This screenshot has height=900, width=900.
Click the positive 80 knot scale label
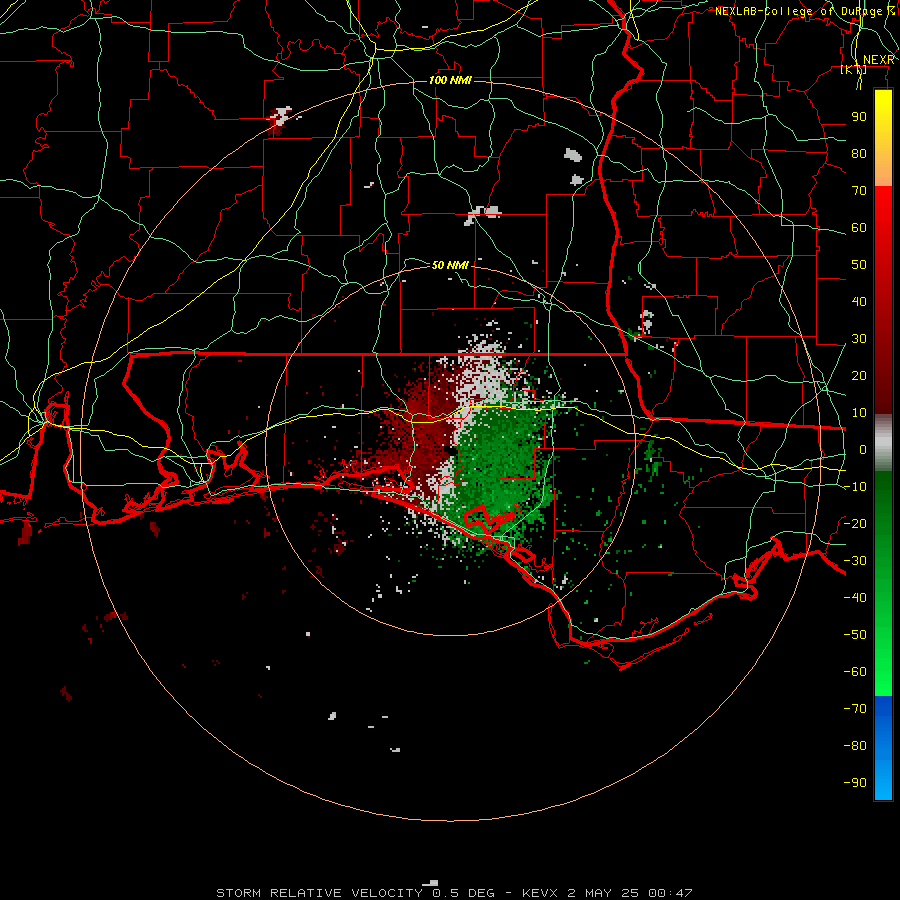click(x=859, y=154)
